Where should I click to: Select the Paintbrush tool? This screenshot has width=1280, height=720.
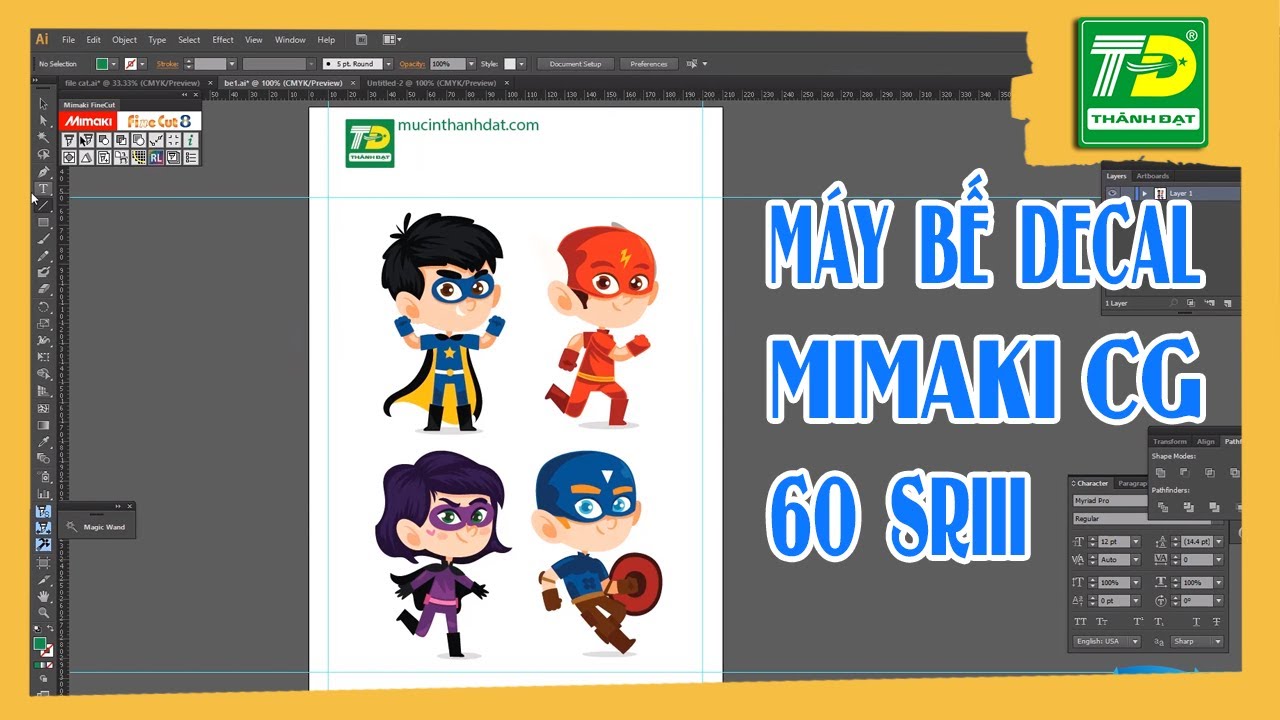(x=43, y=238)
